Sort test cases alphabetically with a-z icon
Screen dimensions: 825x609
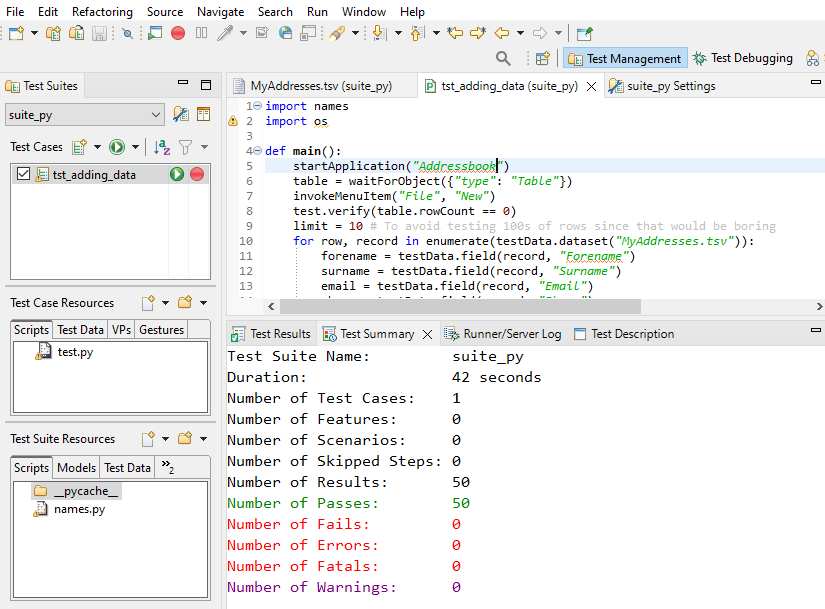(162, 147)
